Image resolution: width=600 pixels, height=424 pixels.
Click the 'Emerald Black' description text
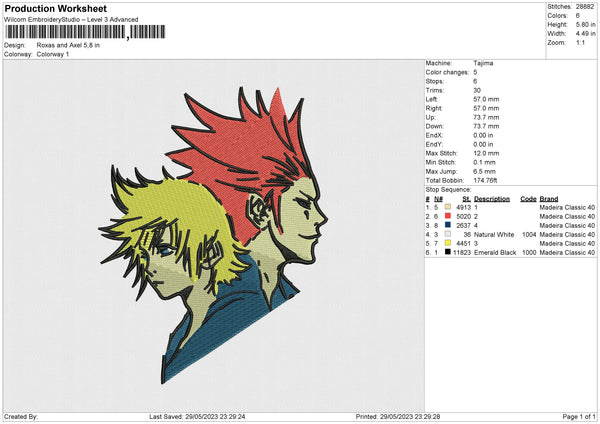(495, 253)
